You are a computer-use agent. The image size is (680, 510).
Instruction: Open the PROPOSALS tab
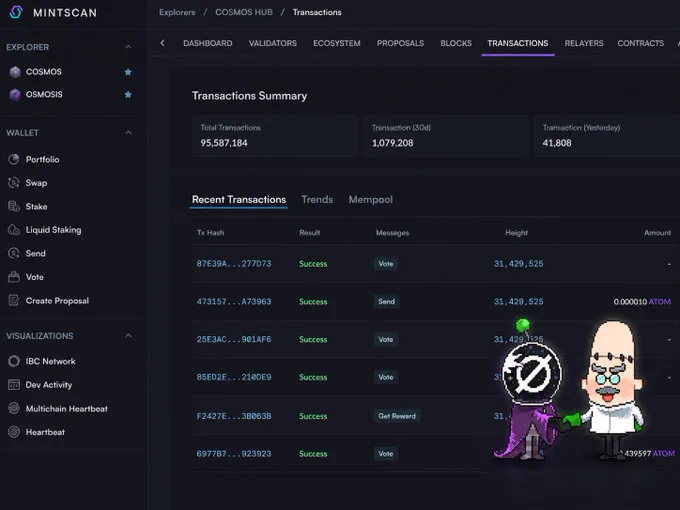[400, 43]
